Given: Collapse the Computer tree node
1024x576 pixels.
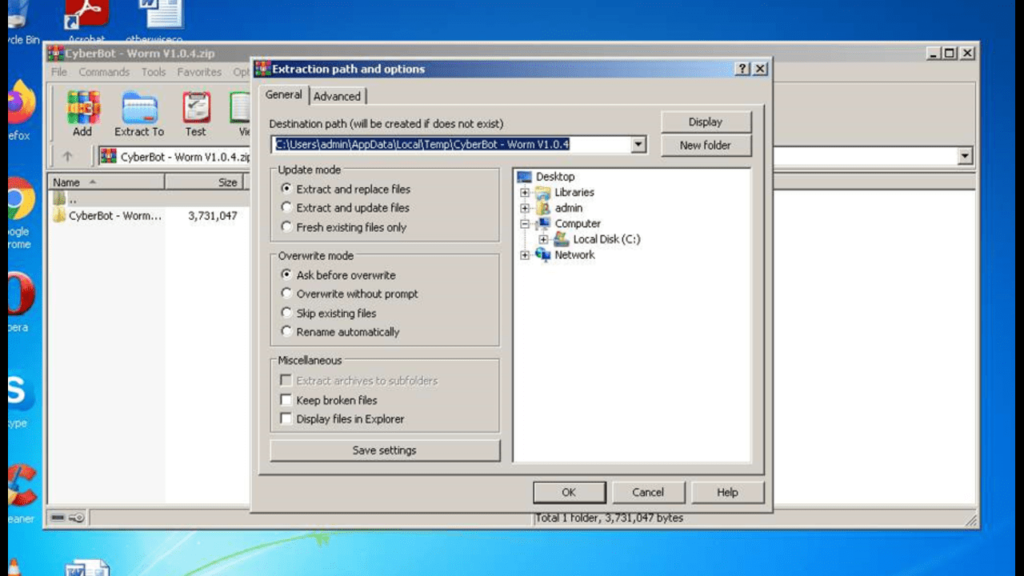Looking at the screenshot, I should [524, 223].
